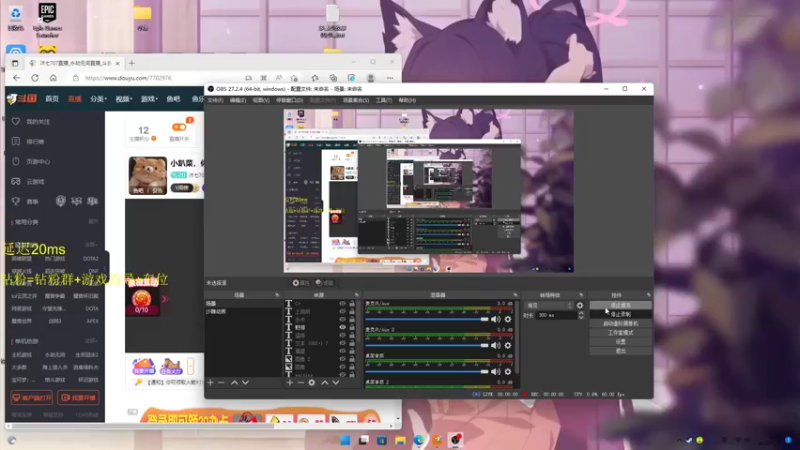Click red right arrow beside 0/10 badge
The image size is (800, 450).
coord(164,299)
